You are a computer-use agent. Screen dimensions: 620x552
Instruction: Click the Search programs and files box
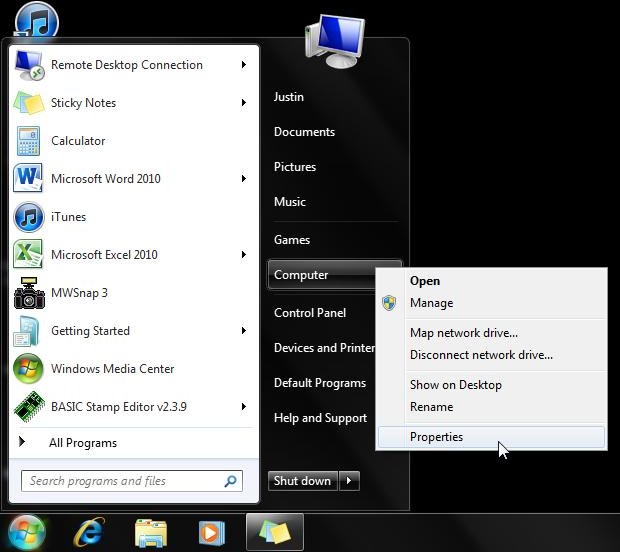(132, 481)
